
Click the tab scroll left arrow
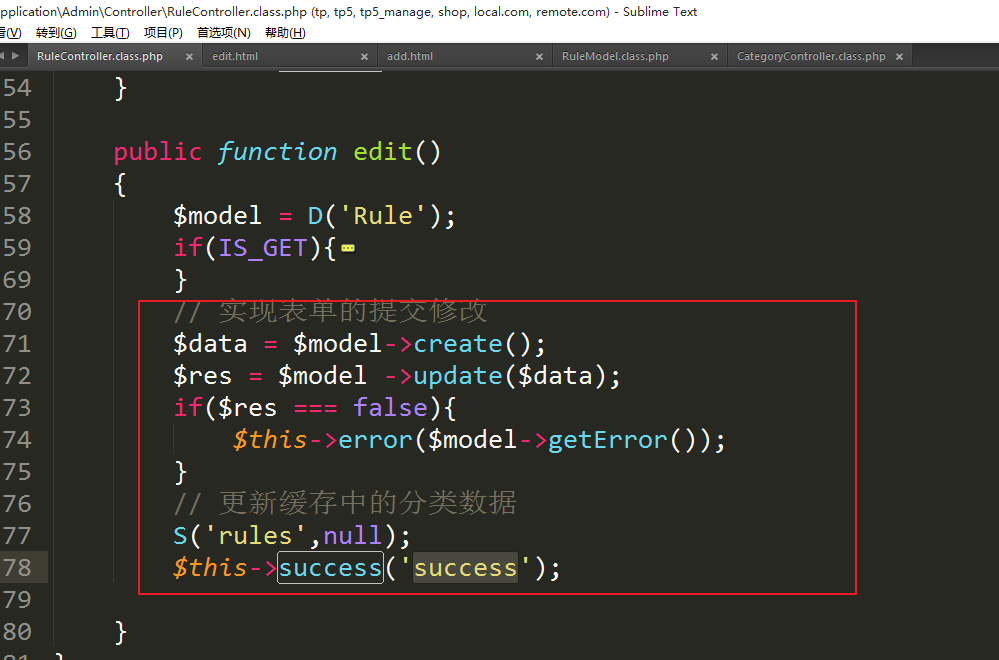coord(4,57)
